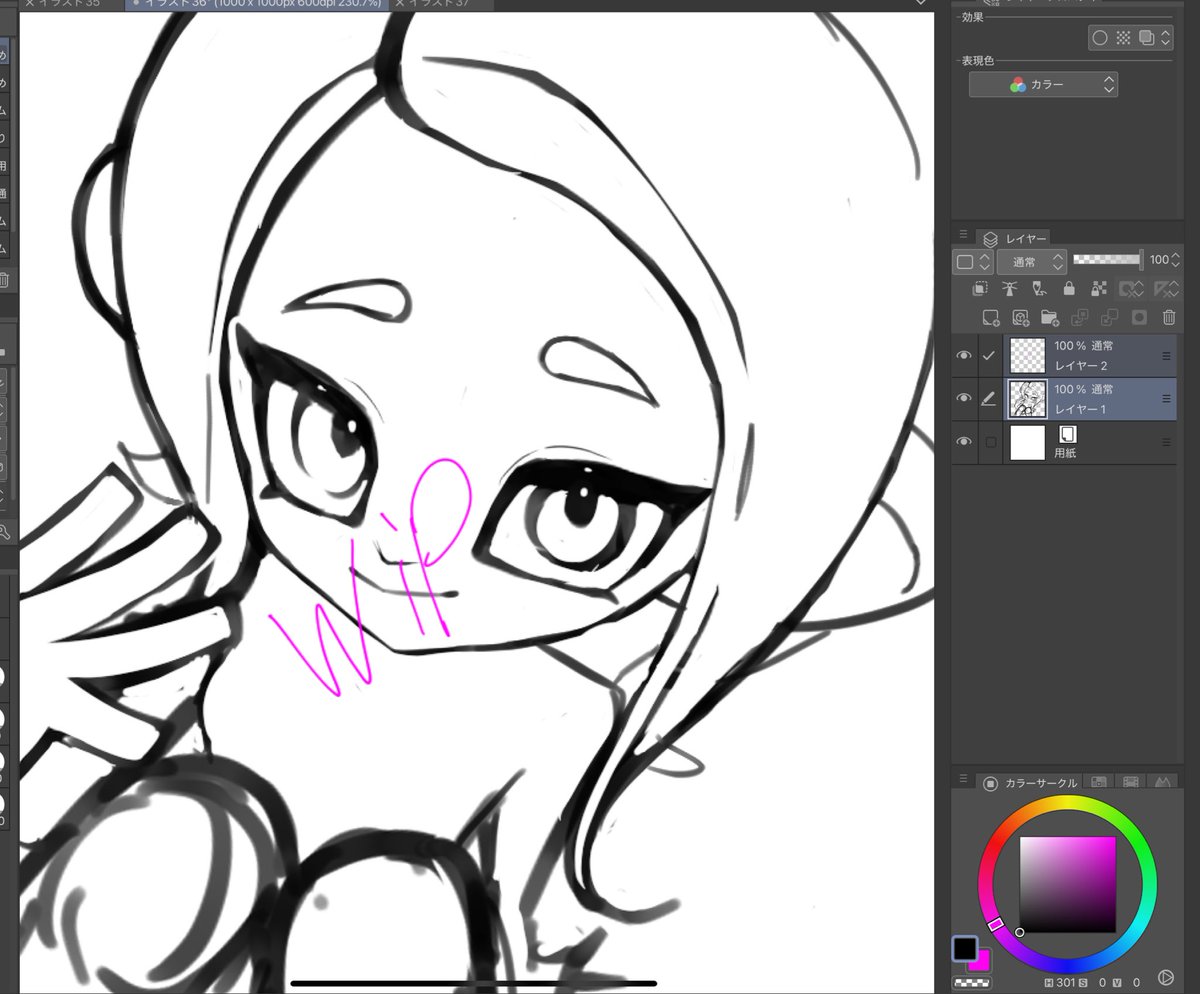Screen dimensions: 1200x994
Task: Select the レイヤー 1 sketch thumbnail
Action: [1027, 398]
